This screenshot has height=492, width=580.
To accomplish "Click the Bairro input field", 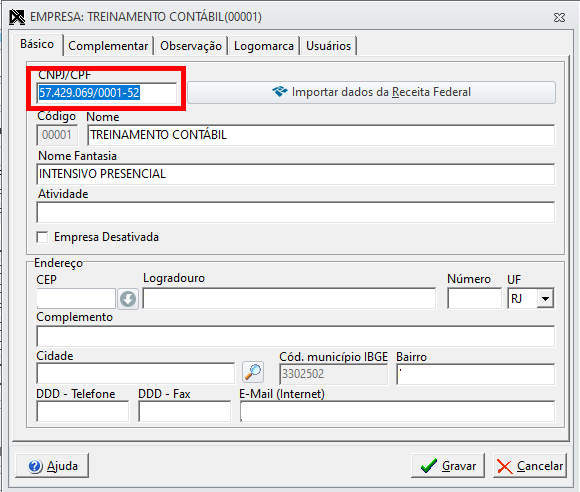I will point(475,374).
